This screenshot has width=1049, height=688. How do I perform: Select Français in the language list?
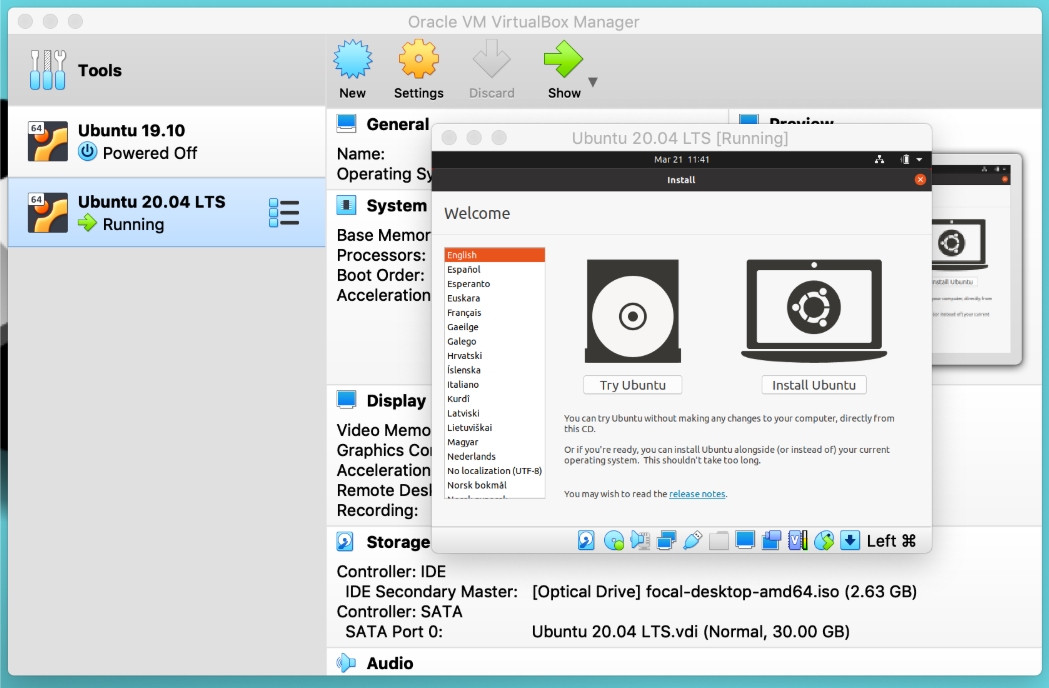pyautogui.click(x=494, y=313)
